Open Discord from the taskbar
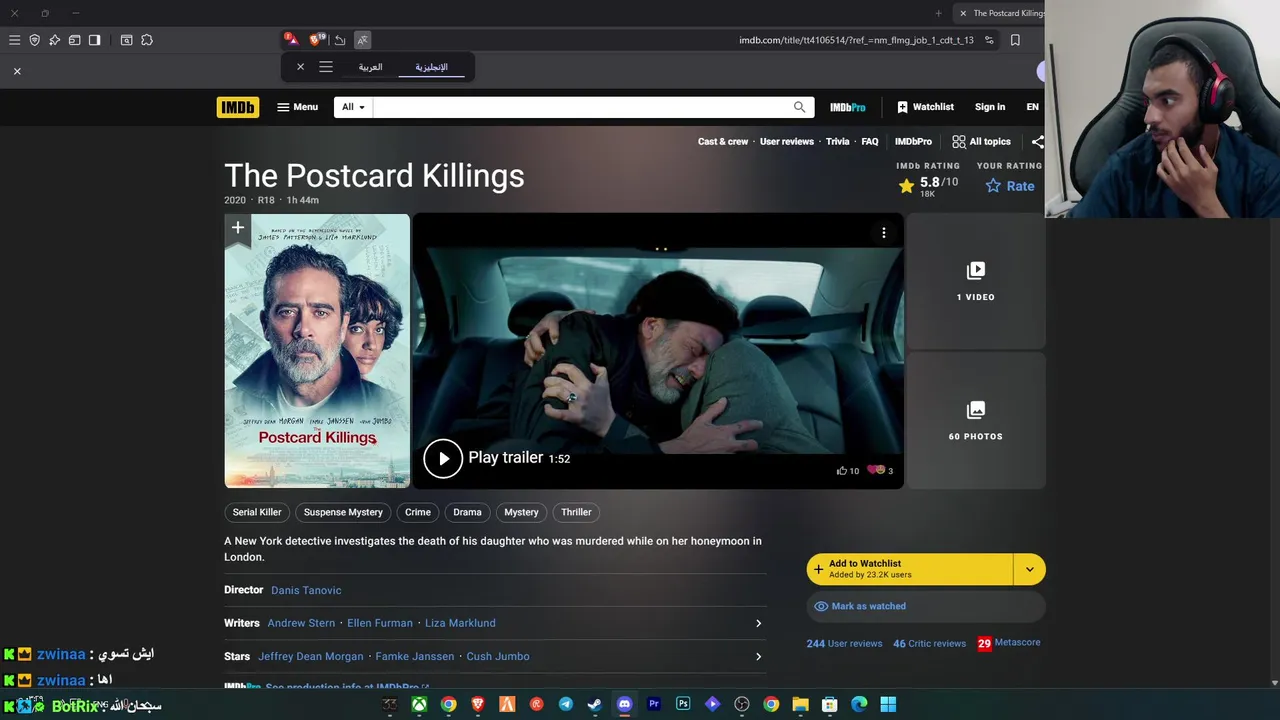Viewport: 1280px width, 720px height. click(624, 704)
